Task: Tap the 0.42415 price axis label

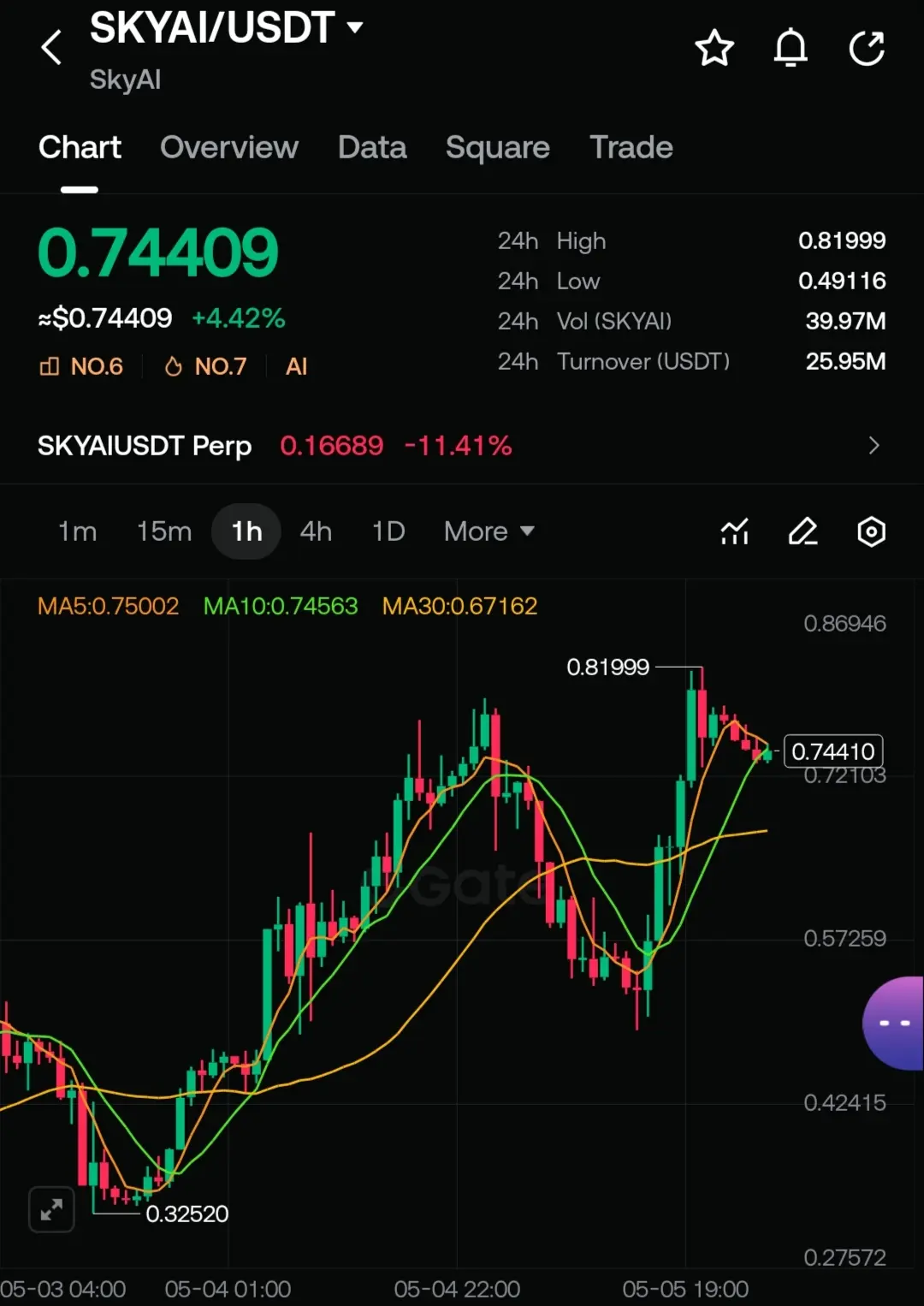Action: (x=844, y=1102)
